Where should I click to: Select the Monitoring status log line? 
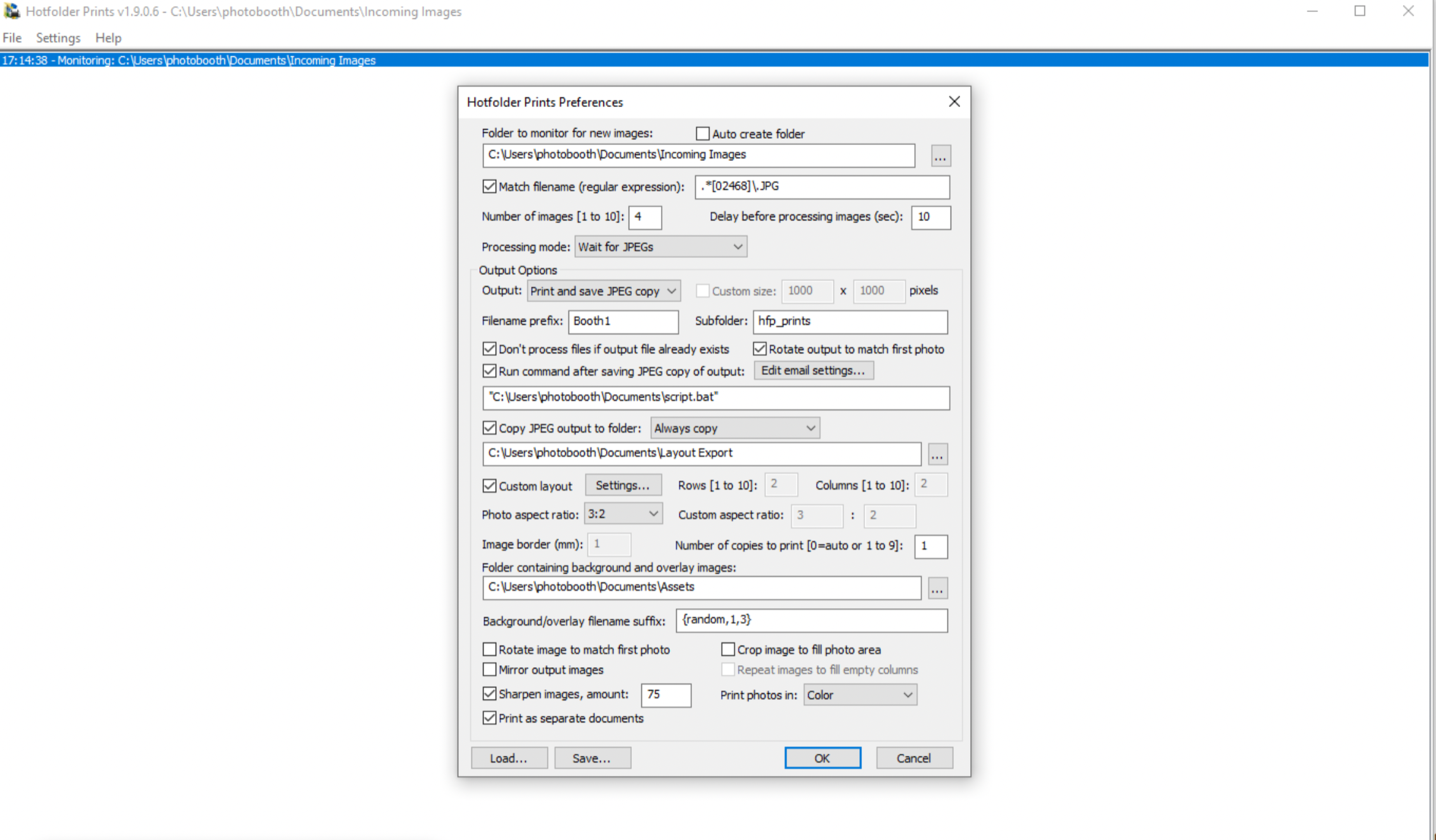[714, 60]
